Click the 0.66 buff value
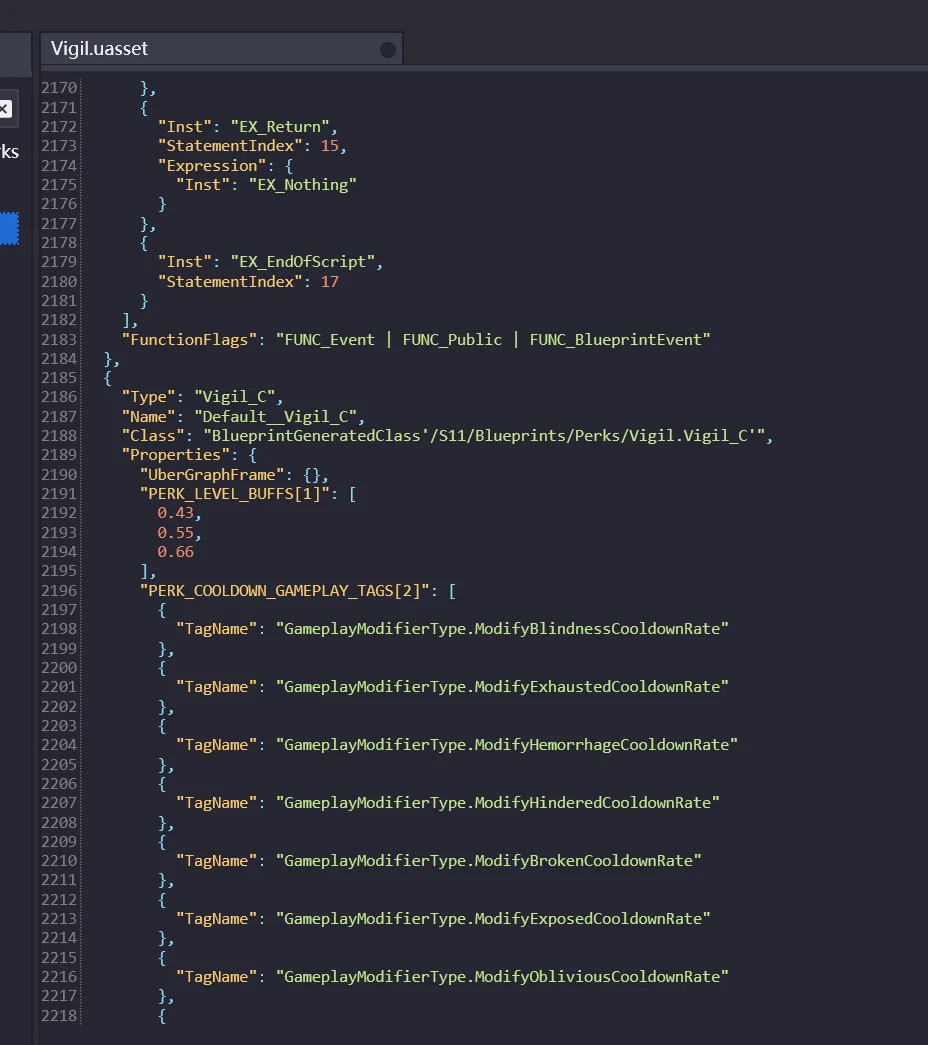Screen dimensions: 928x1045 (x=176, y=551)
